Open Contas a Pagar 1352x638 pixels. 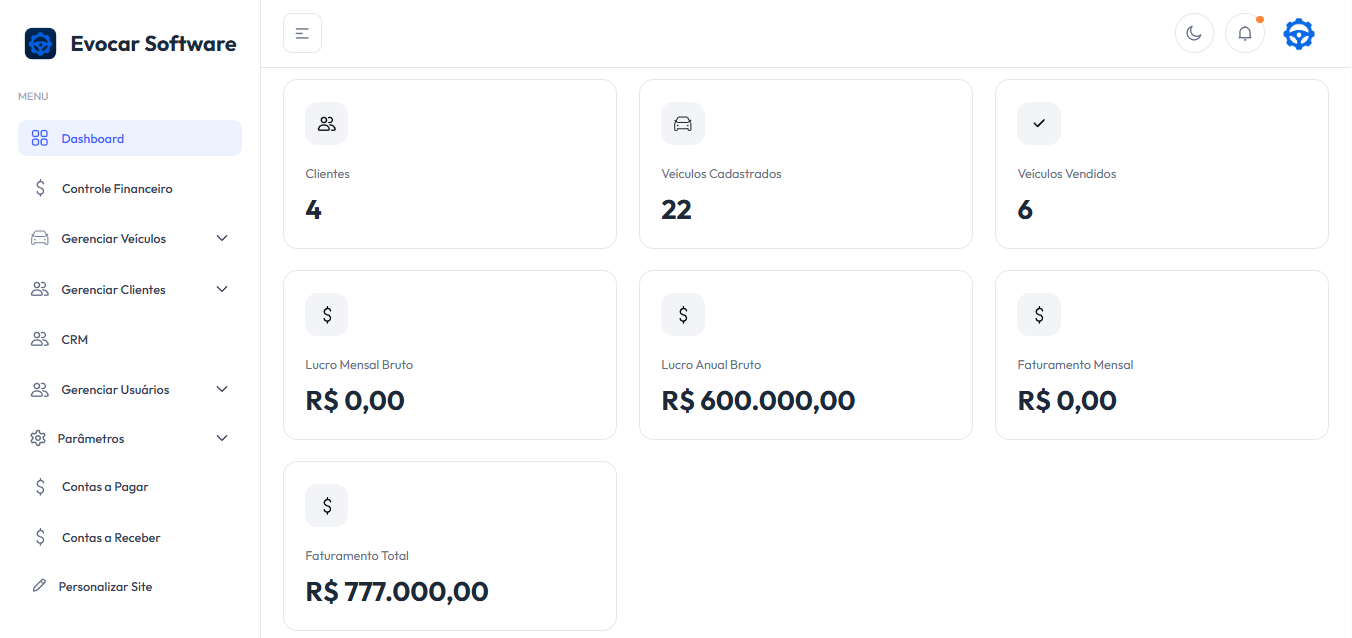coord(104,487)
